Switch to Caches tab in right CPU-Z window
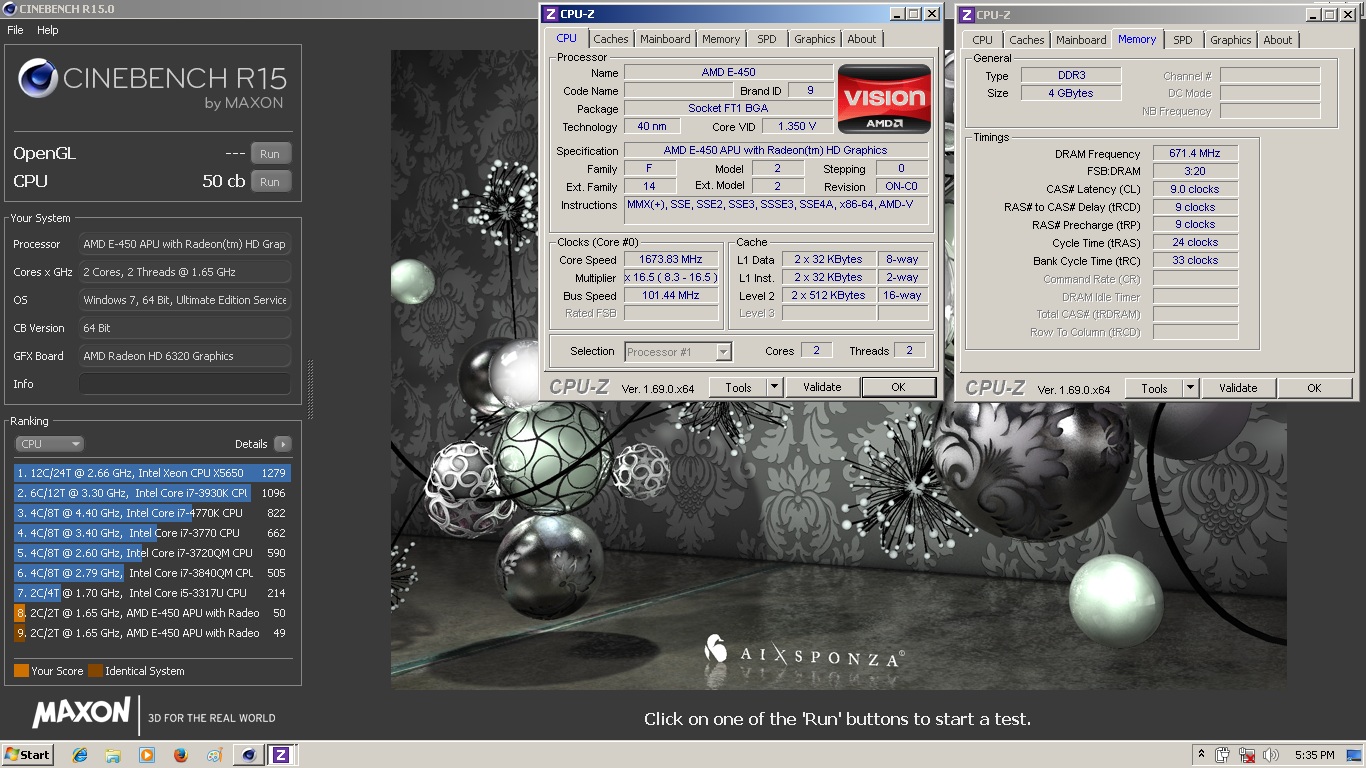 [1027, 40]
